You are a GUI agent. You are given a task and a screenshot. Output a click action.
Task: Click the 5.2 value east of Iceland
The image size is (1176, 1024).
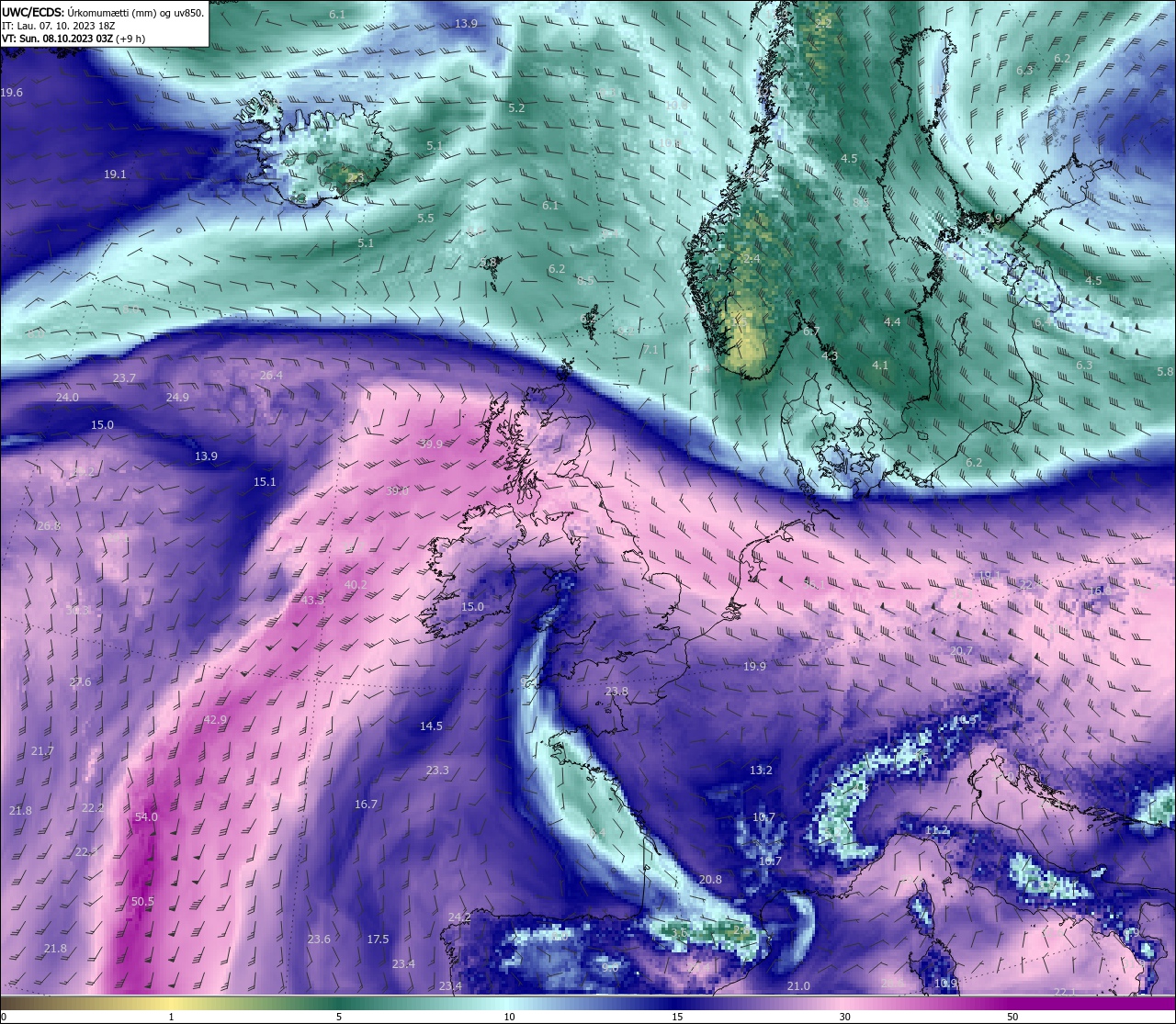click(516, 108)
